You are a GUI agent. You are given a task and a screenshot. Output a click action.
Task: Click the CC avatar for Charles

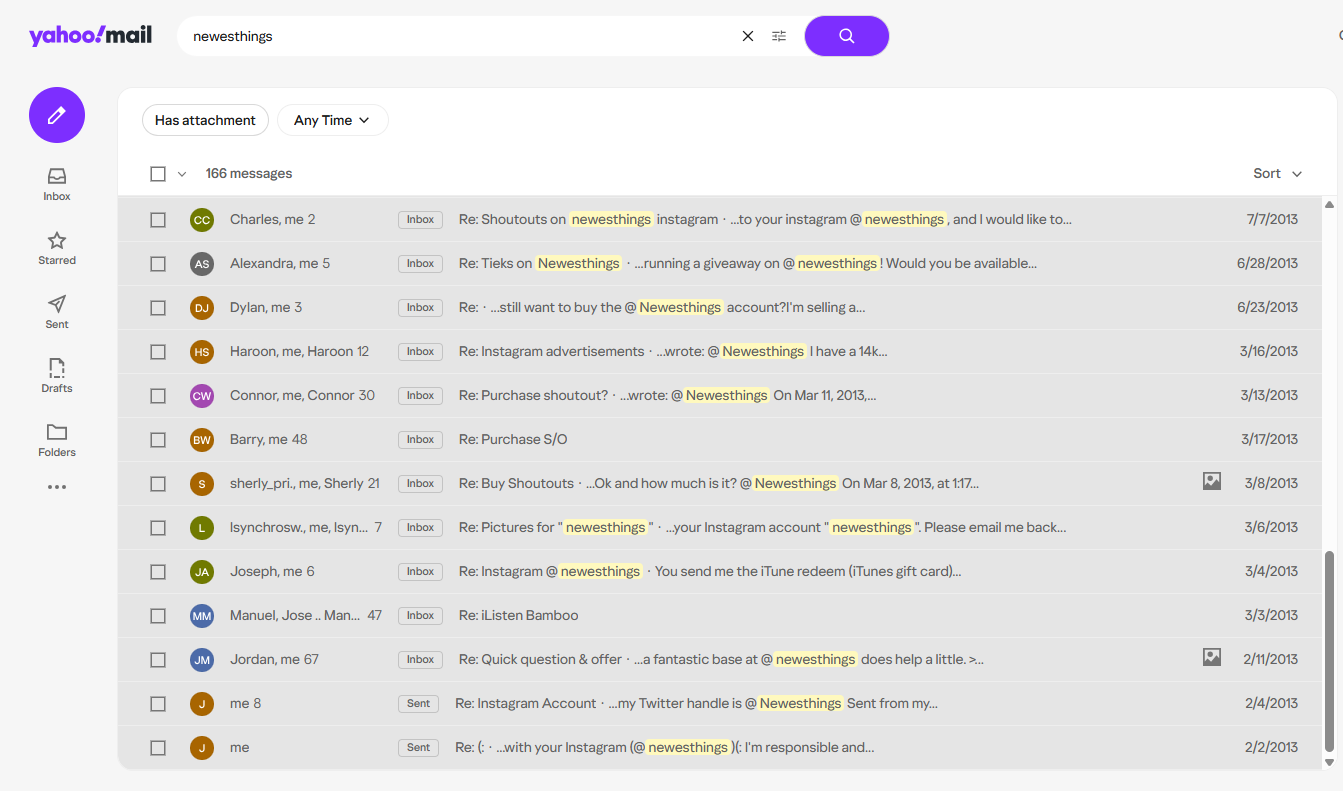click(x=202, y=220)
